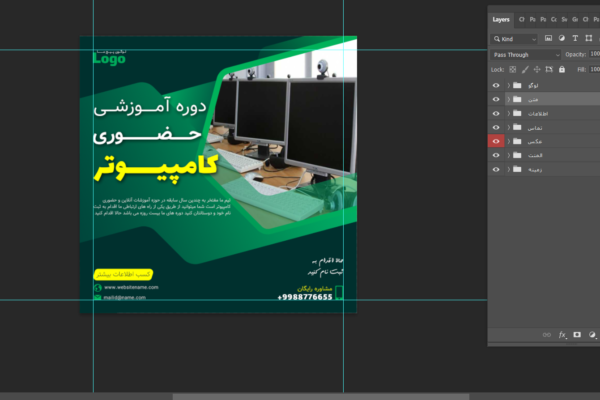
Task: Click the lock image pixels brush icon
Action: [525, 69]
